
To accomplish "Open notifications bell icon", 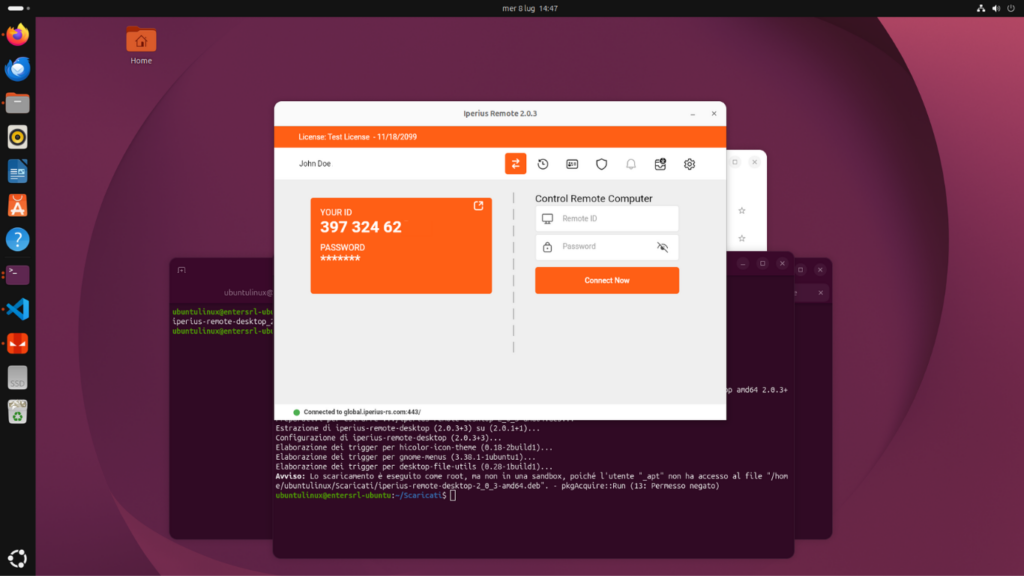I will coord(631,164).
